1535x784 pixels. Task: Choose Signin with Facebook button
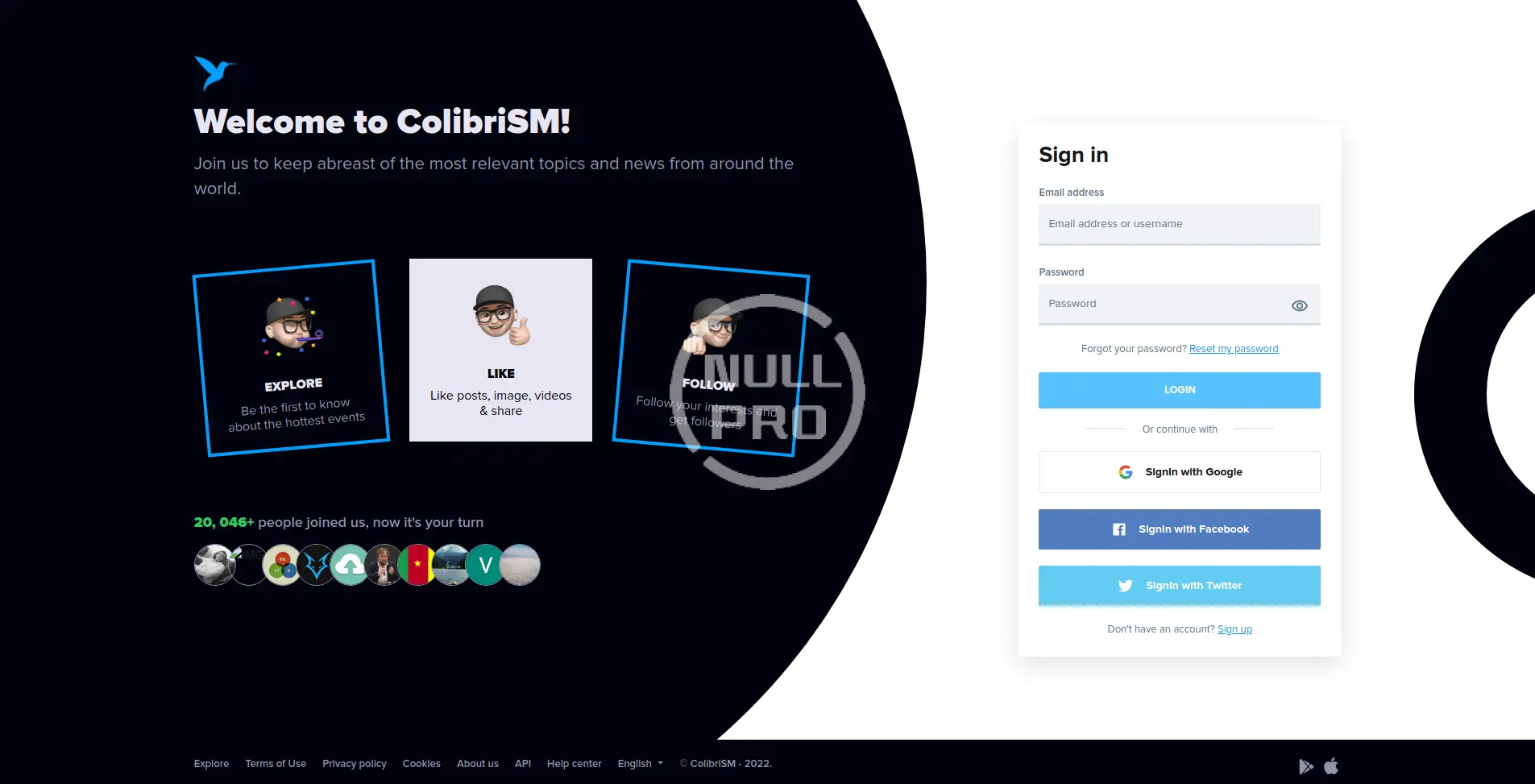1180,529
